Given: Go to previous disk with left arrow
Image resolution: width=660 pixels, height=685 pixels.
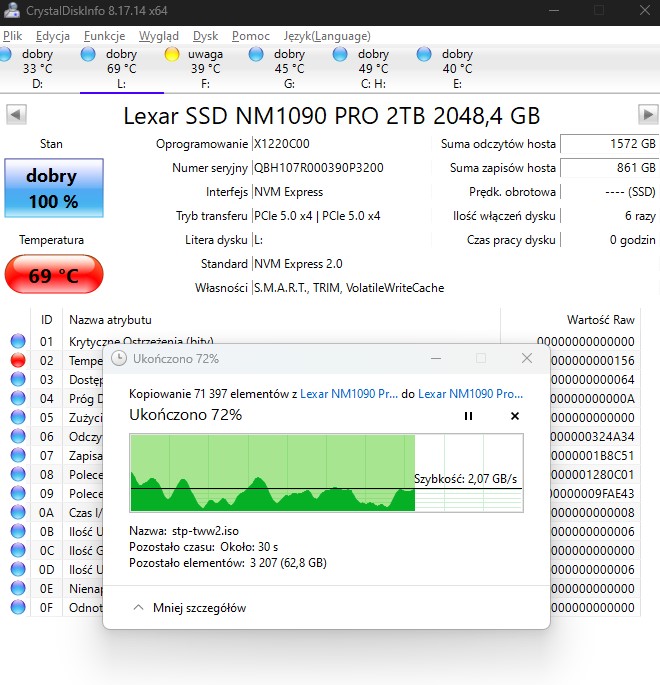Looking at the screenshot, I should 15,114.
